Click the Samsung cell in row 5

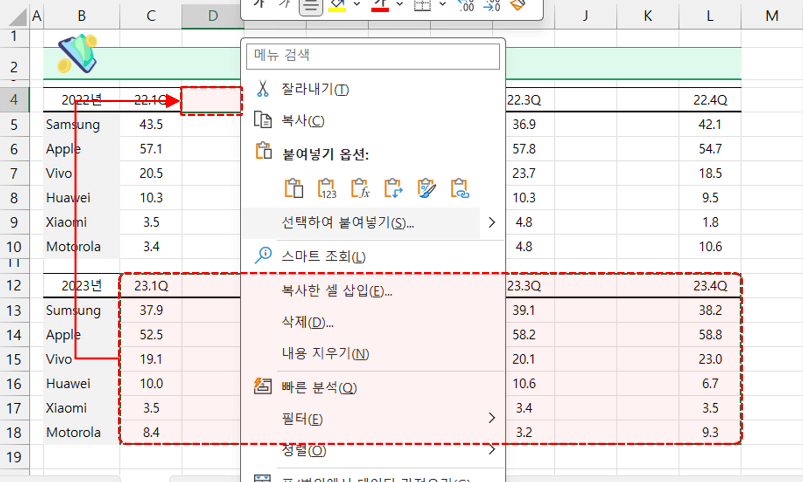click(x=81, y=124)
